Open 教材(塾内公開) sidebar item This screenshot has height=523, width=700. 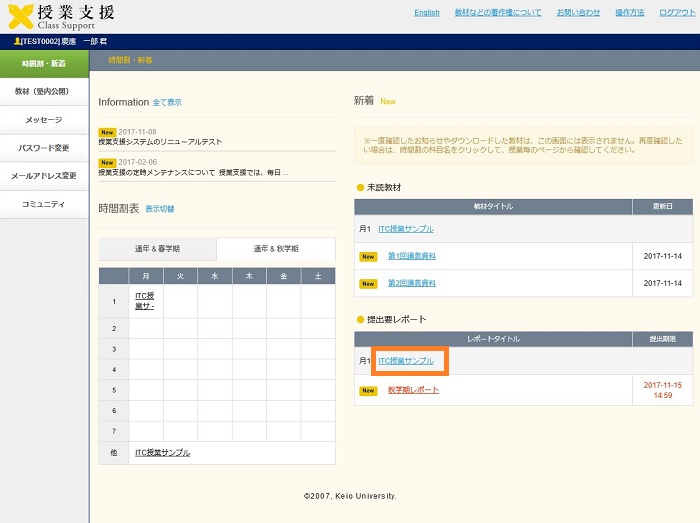[x=44, y=91]
